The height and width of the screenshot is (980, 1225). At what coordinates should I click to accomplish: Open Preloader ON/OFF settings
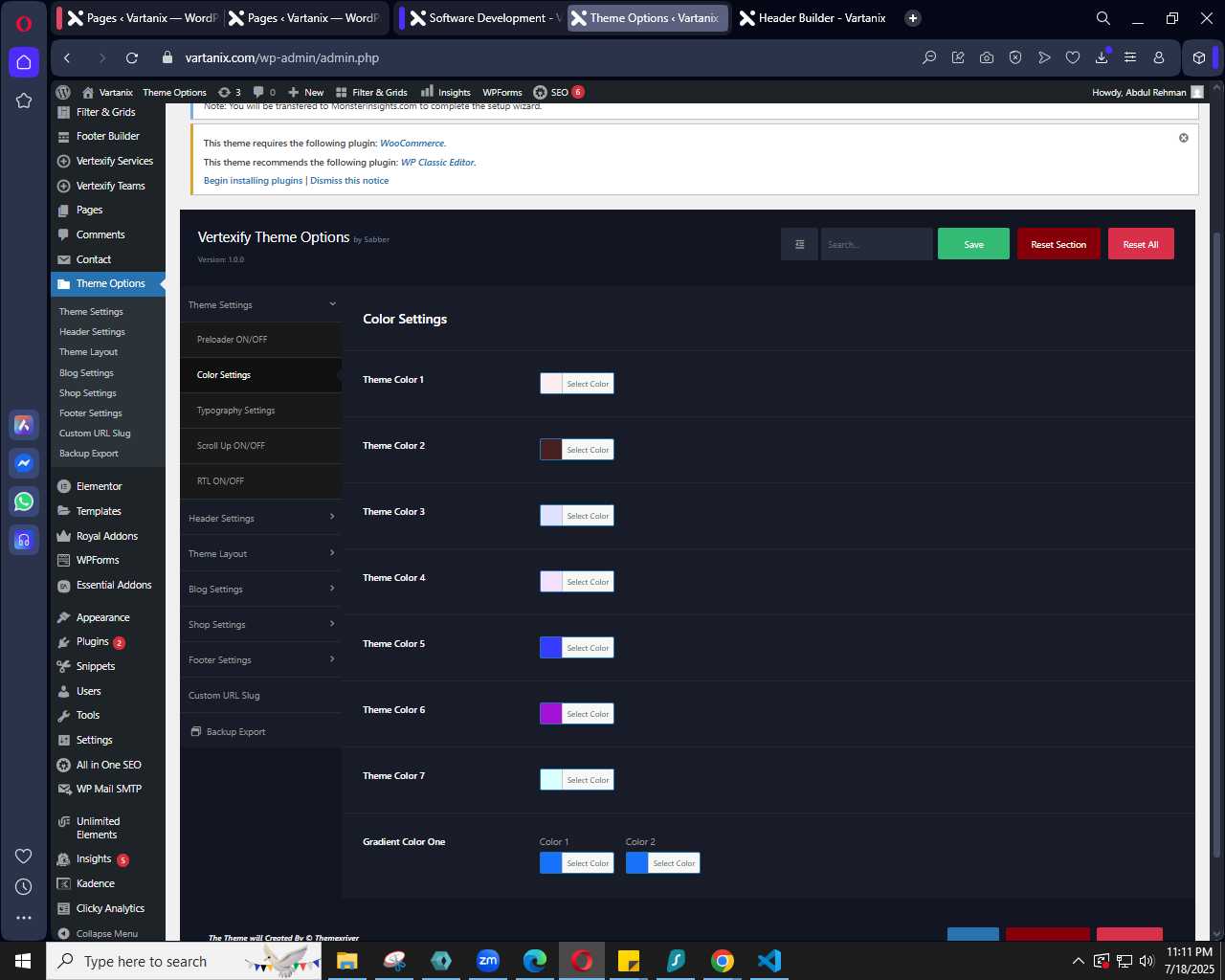click(x=260, y=340)
